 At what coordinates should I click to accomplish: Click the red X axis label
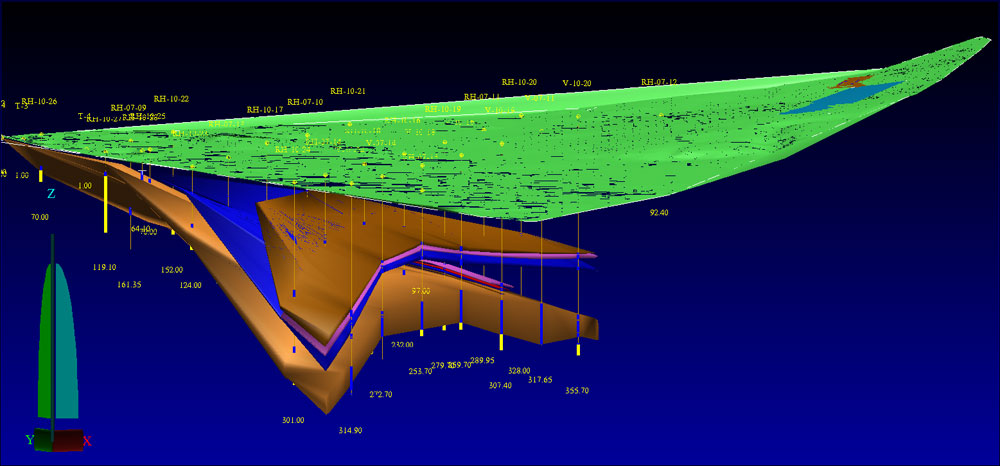tap(87, 441)
